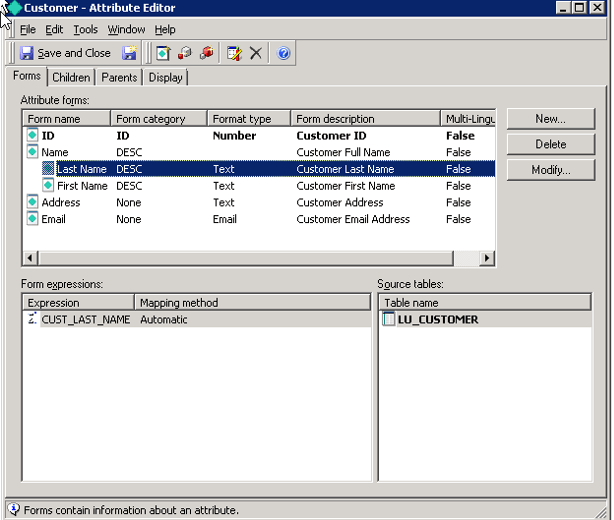Open the Parents tab
Viewport: 614px width, 520px height.
[x=119, y=77]
